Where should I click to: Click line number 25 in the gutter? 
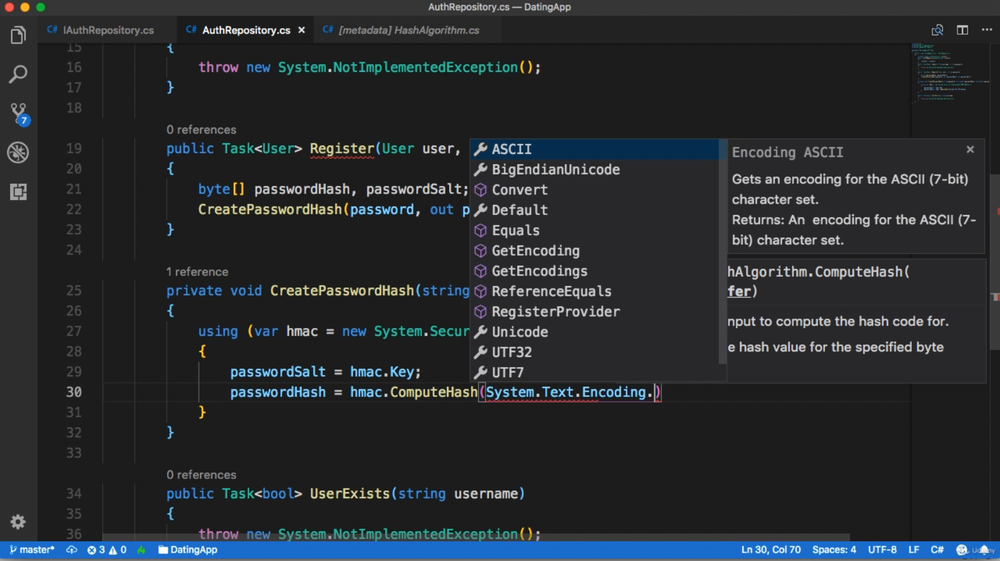[x=74, y=291]
